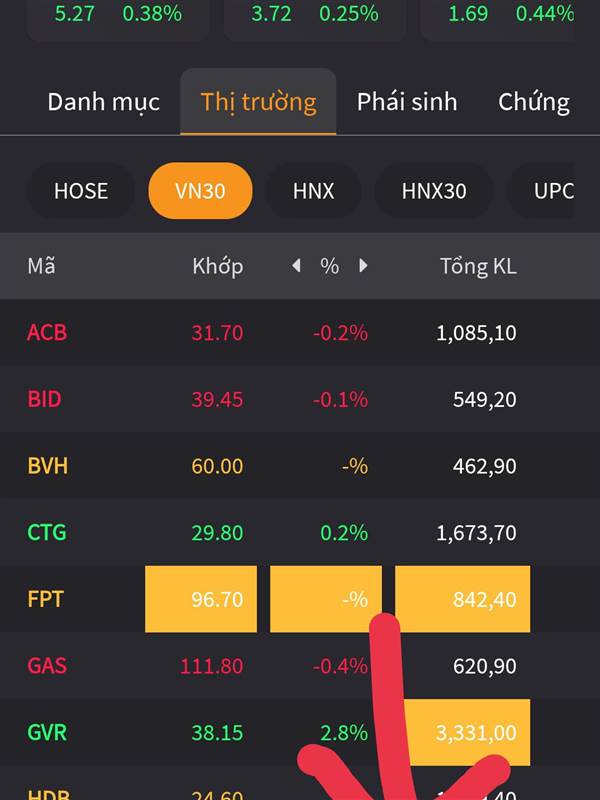Sort by the Mã column header
600x800 pixels.
coord(41,266)
